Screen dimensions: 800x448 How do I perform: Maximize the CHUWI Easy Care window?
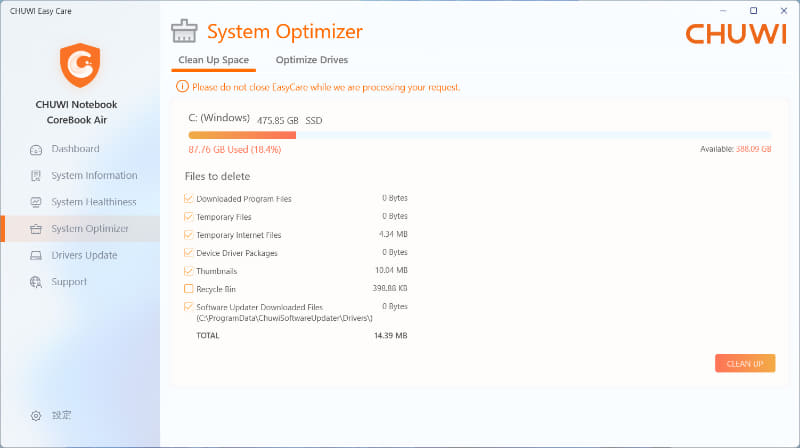point(753,11)
